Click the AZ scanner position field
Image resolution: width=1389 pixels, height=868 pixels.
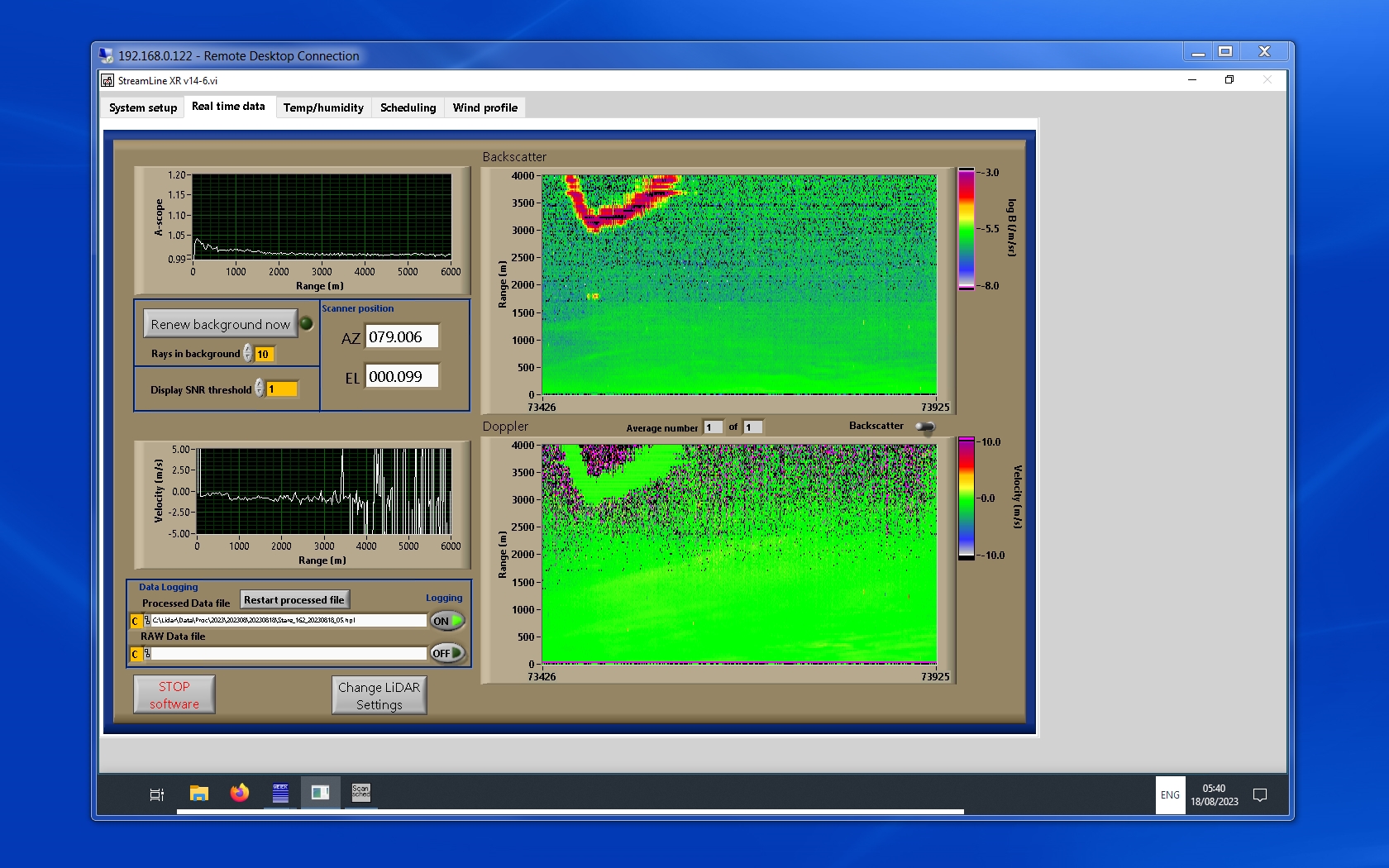pos(402,337)
